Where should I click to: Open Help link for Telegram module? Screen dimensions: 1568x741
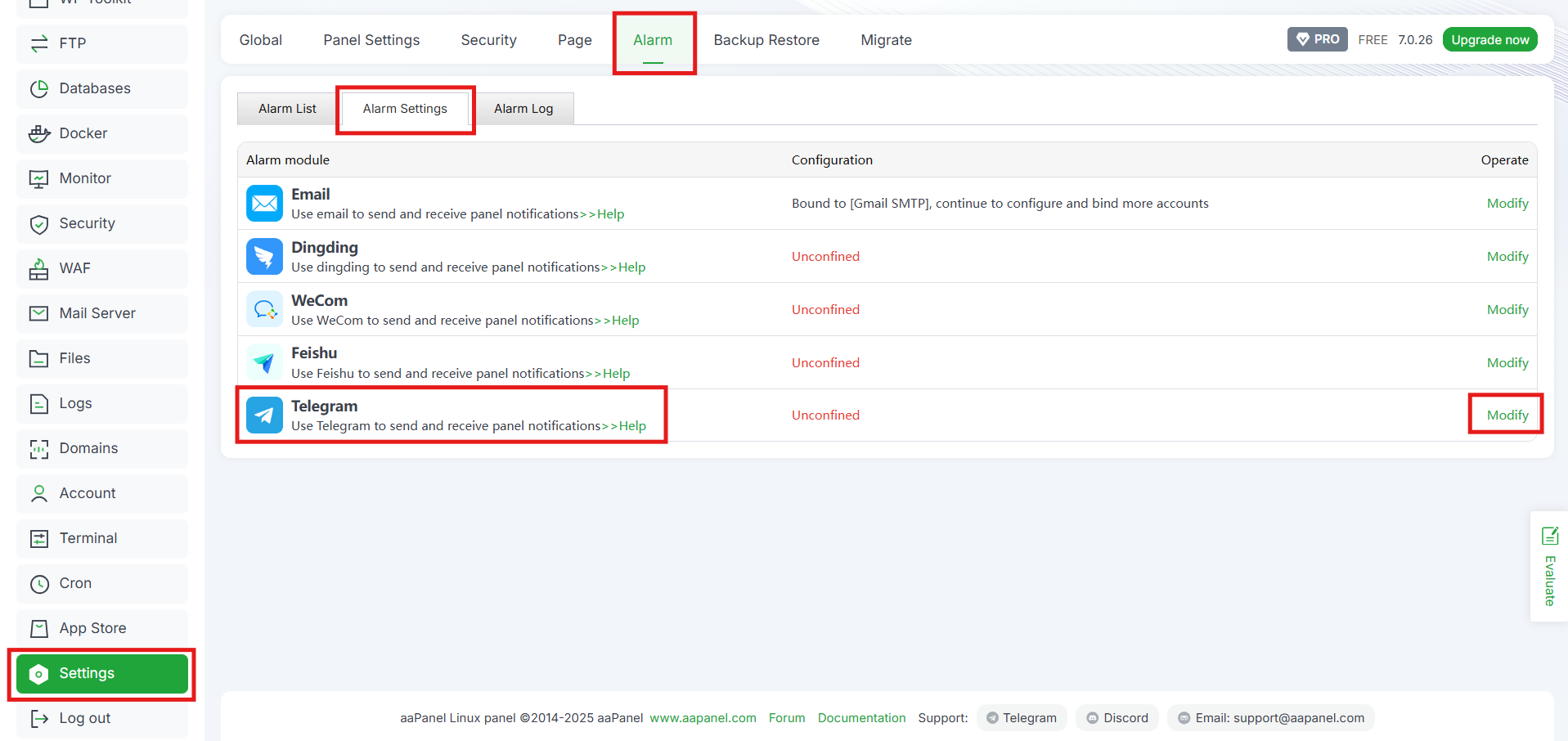pyautogui.click(x=632, y=426)
